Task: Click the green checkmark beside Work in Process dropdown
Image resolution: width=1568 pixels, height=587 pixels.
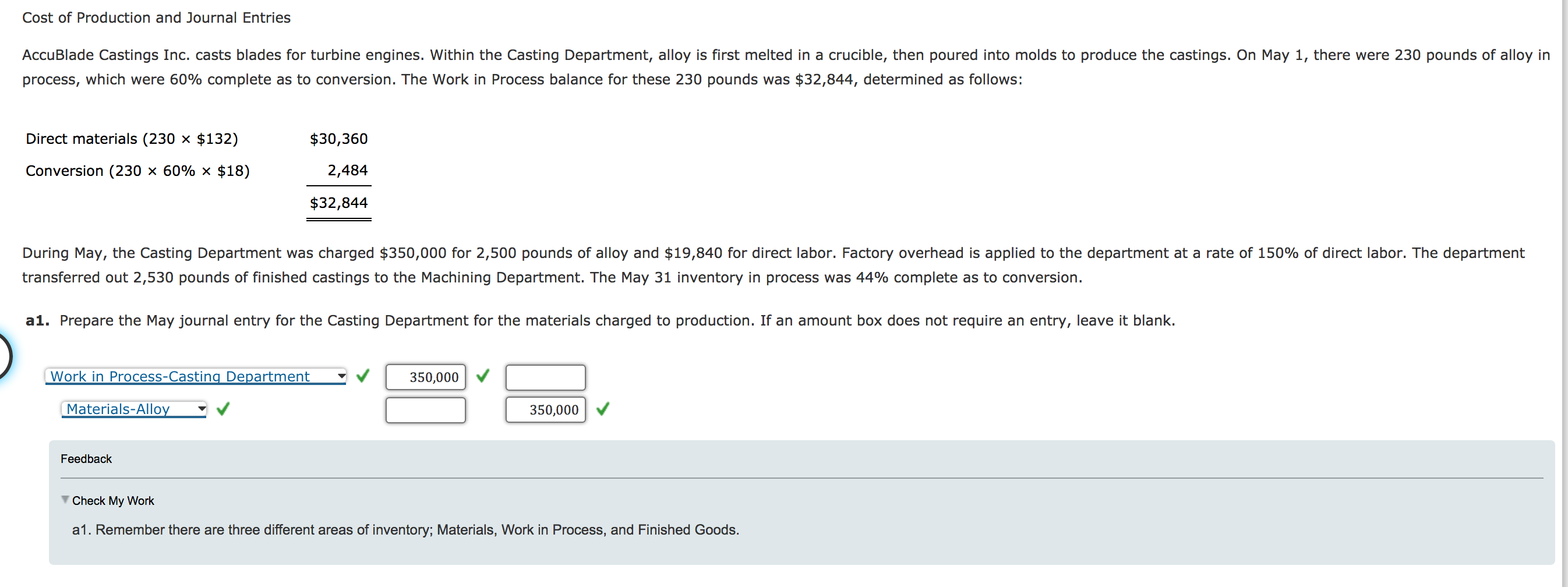Action: coord(363,377)
